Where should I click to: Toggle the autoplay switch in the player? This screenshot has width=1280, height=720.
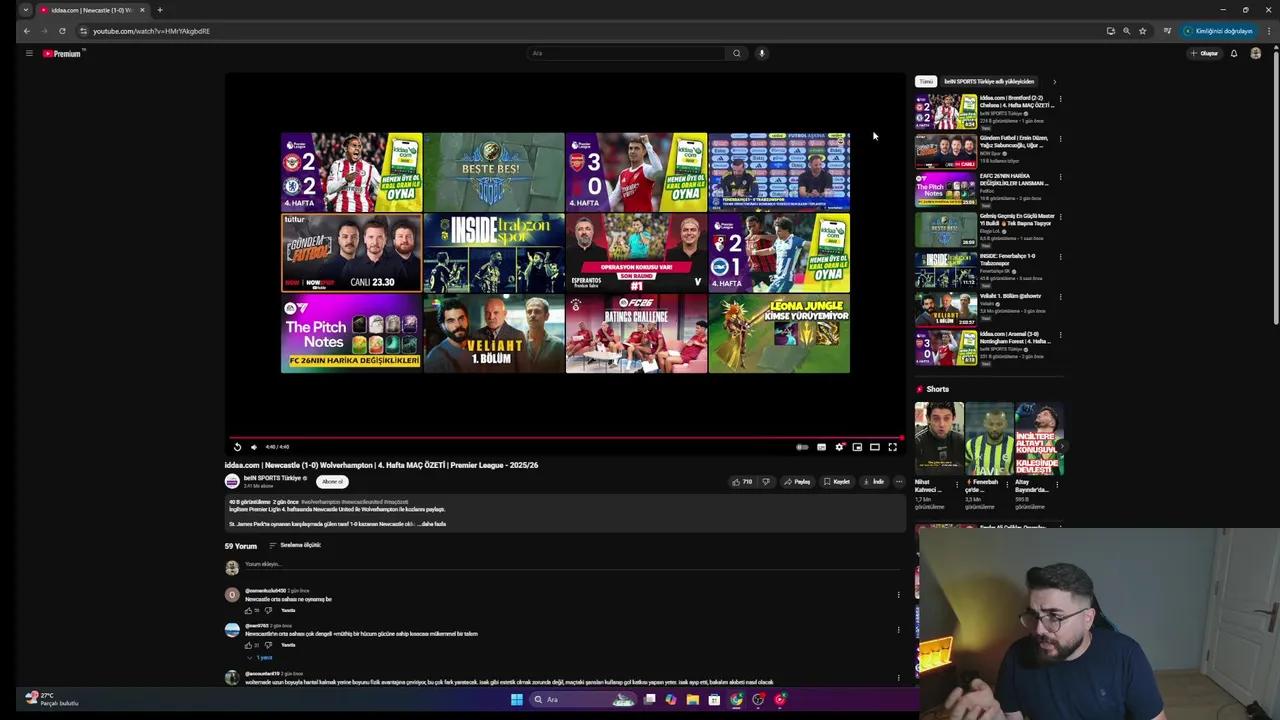click(x=802, y=447)
